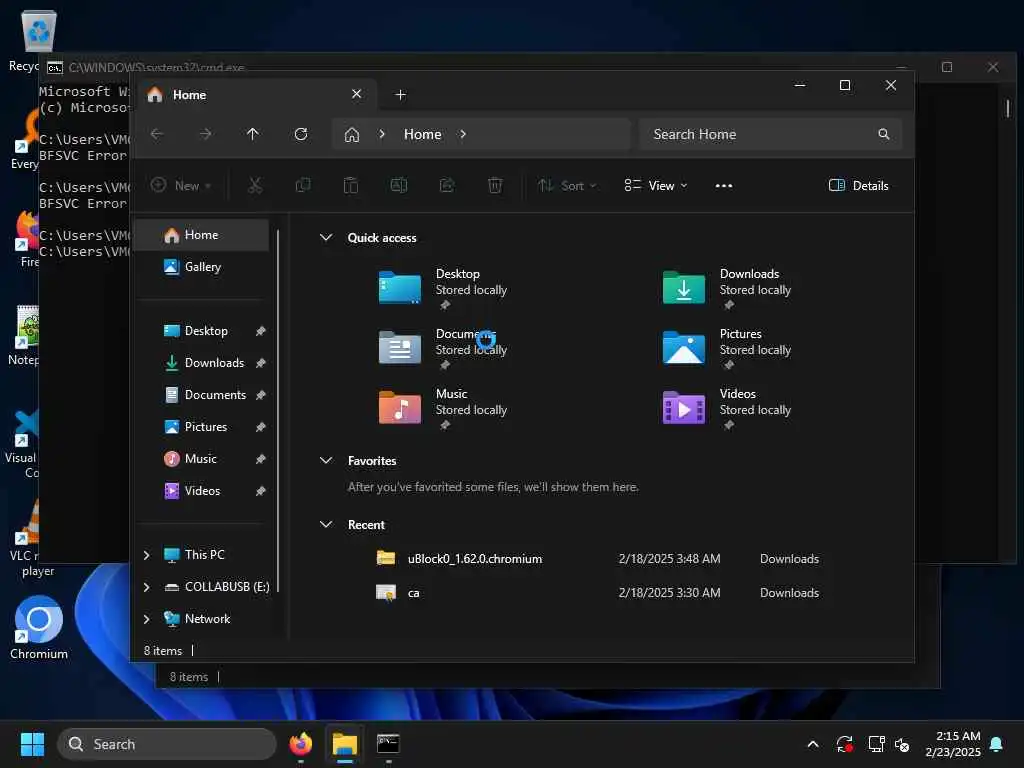Open the Sort dropdown menu
Image resolution: width=1024 pixels, height=768 pixels.
tap(567, 186)
